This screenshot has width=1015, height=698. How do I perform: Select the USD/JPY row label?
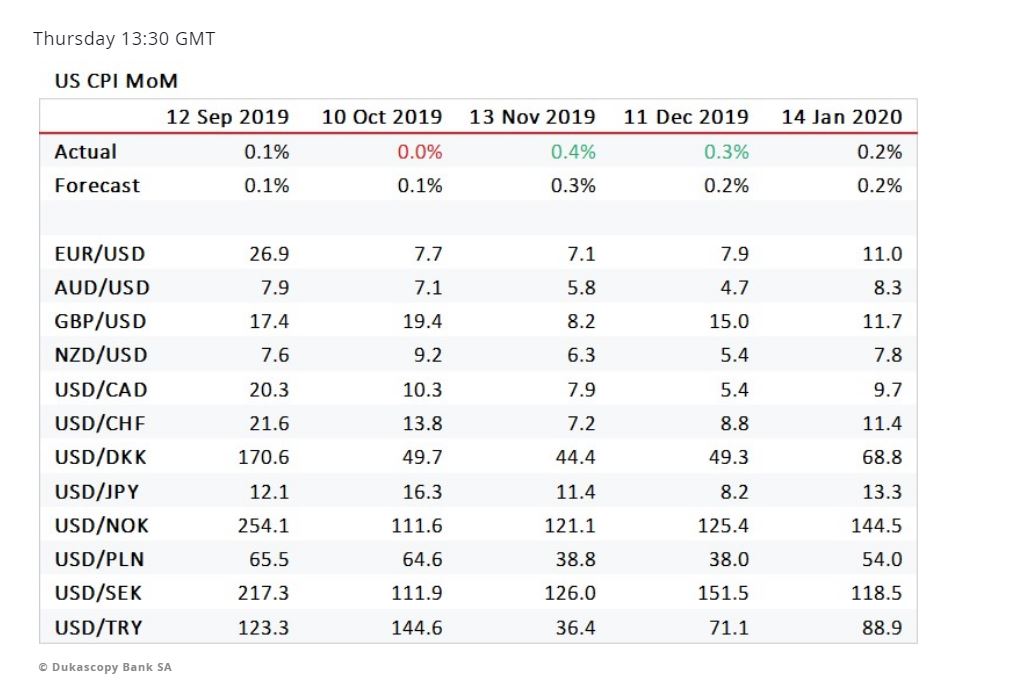coord(98,492)
